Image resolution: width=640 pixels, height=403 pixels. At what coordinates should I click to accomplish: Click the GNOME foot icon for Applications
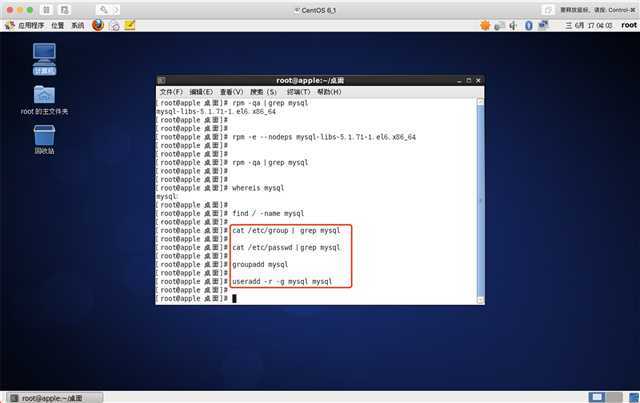[10, 26]
